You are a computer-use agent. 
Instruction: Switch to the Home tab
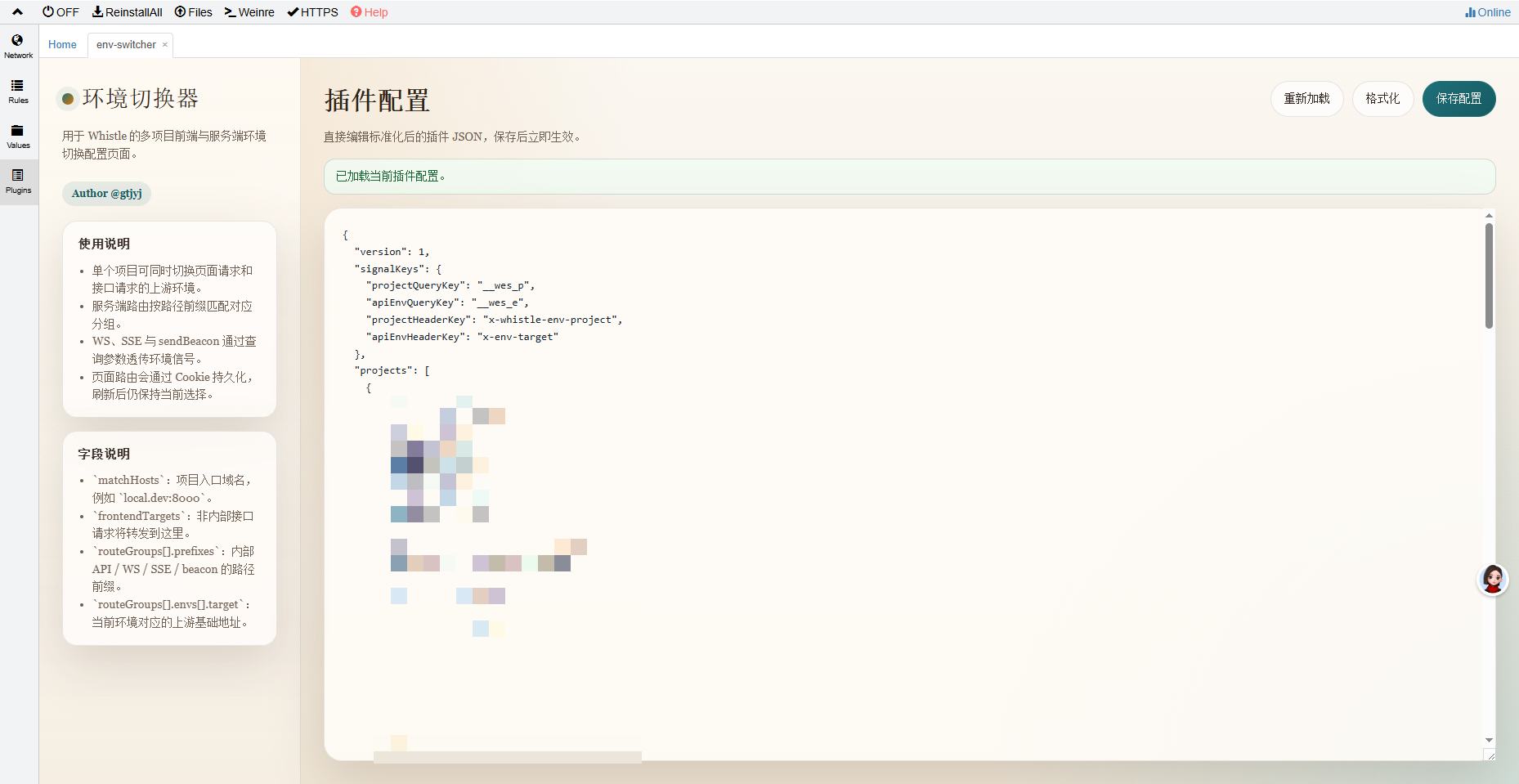click(62, 45)
